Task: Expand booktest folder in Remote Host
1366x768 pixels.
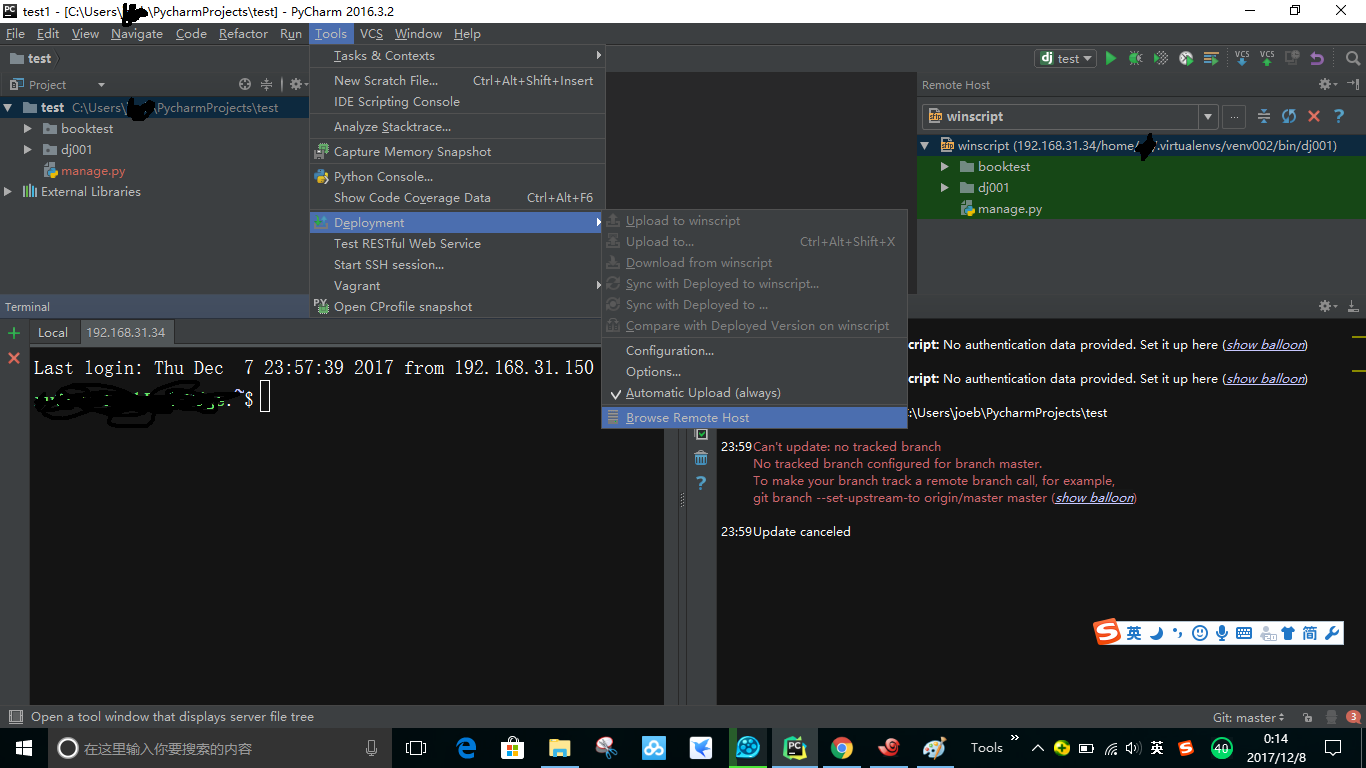Action: 945,167
